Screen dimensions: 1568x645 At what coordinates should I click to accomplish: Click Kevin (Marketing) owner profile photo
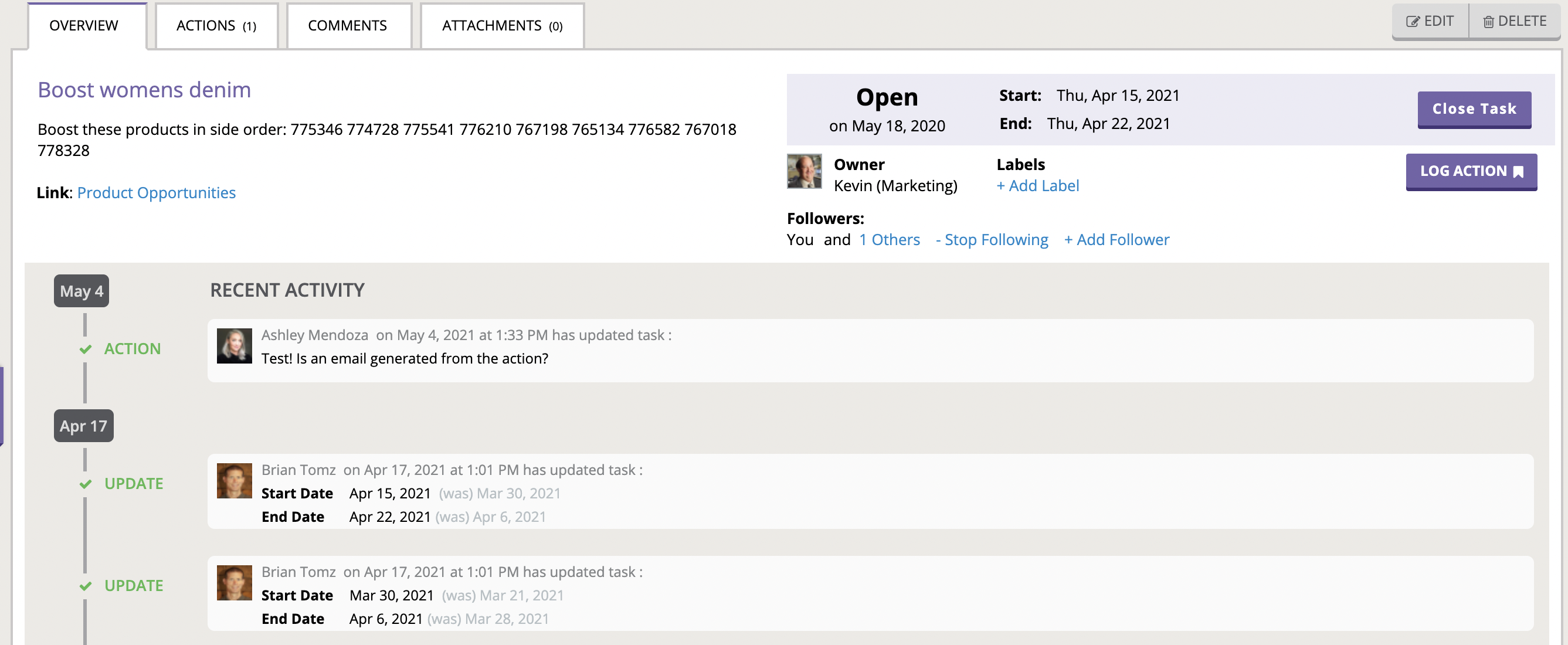(804, 171)
